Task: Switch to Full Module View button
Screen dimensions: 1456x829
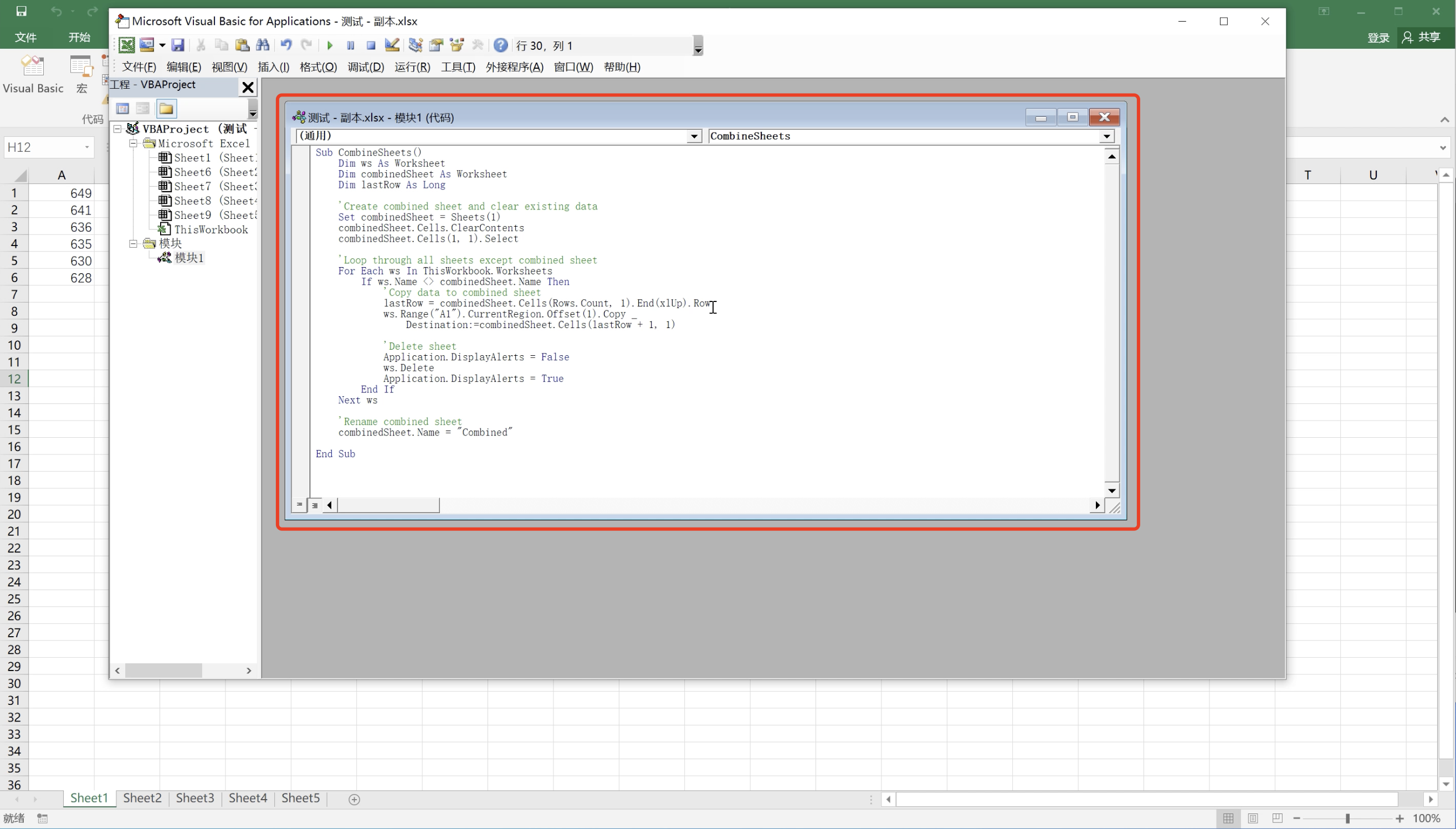Action: [x=314, y=505]
